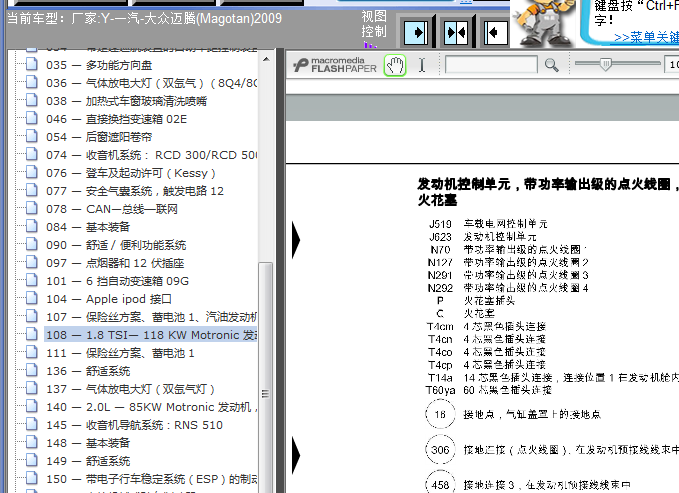Click the document icon beside 035
Screen dimensions: 679x493
coord(32,64)
